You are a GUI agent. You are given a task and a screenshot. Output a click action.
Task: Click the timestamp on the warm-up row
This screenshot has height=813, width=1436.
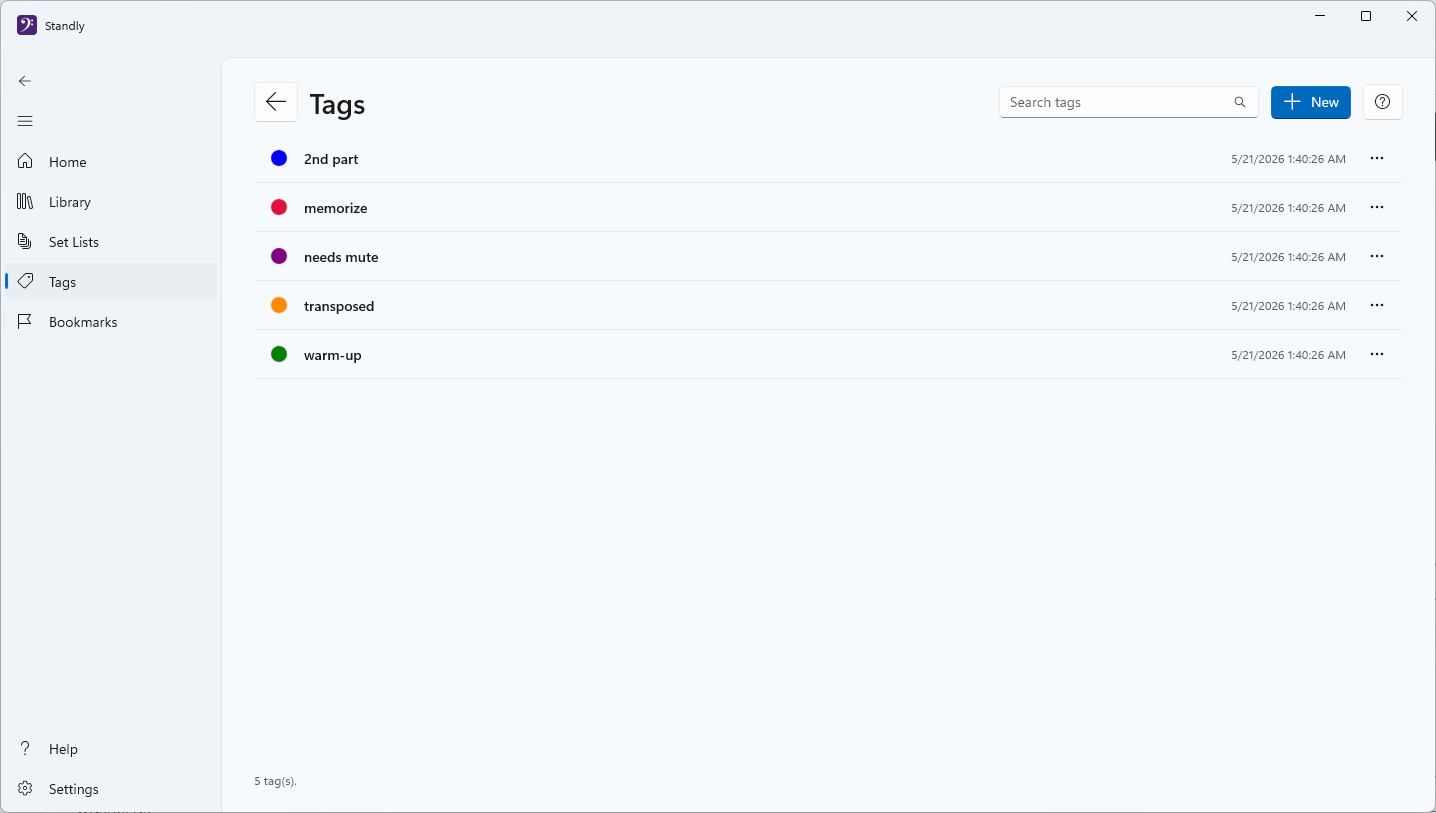click(x=1288, y=355)
